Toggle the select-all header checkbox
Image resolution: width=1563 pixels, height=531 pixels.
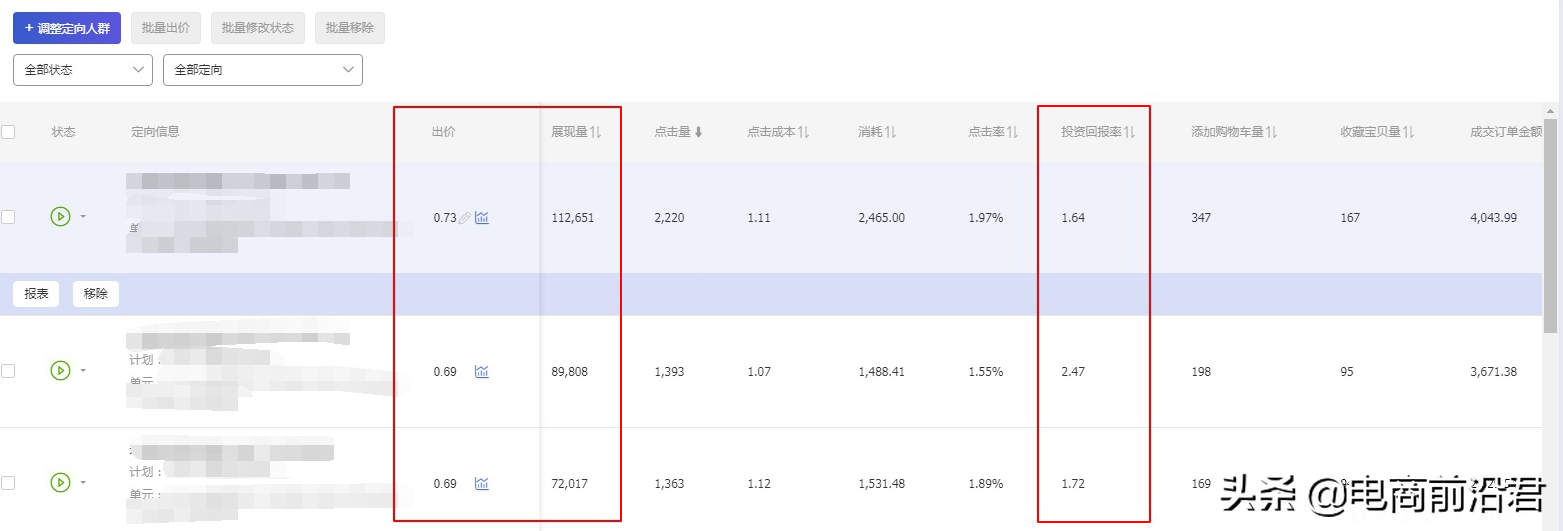click(x=8, y=132)
